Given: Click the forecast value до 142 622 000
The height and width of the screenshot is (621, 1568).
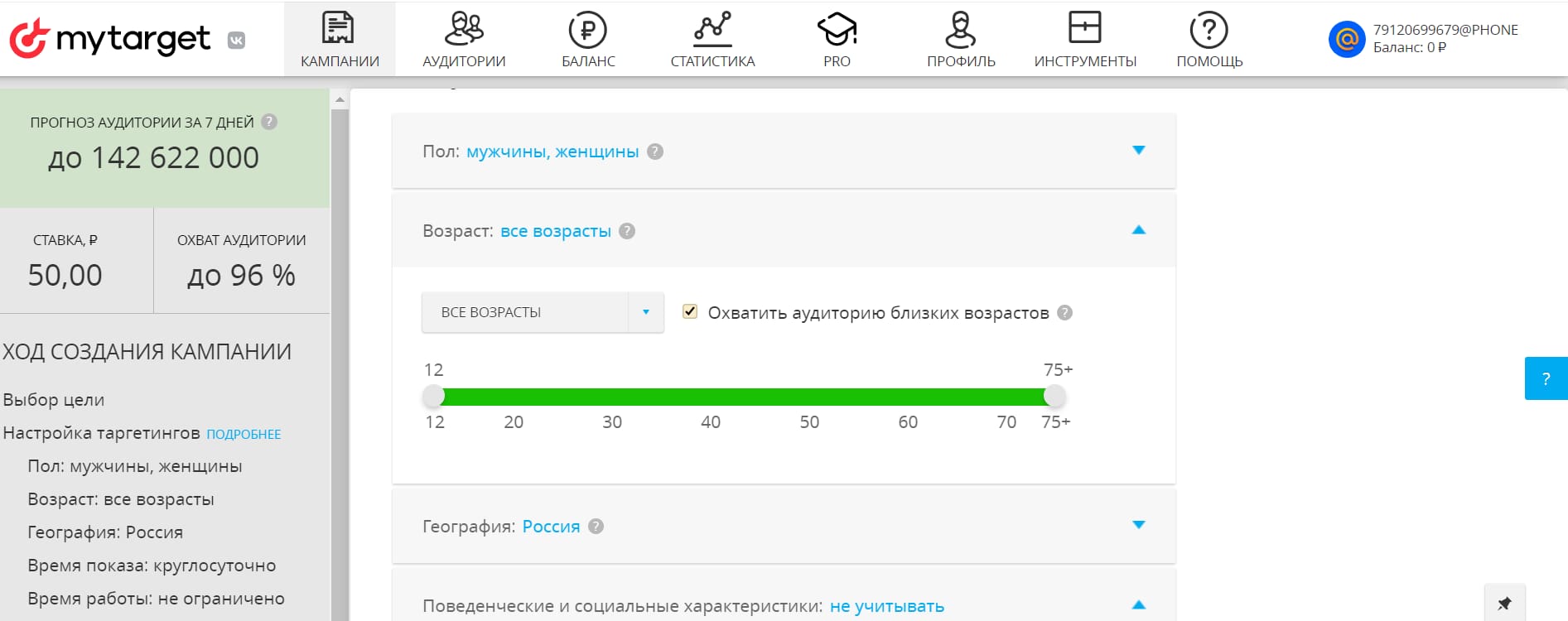Looking at the screenshot, I should [x=154, y=157].
